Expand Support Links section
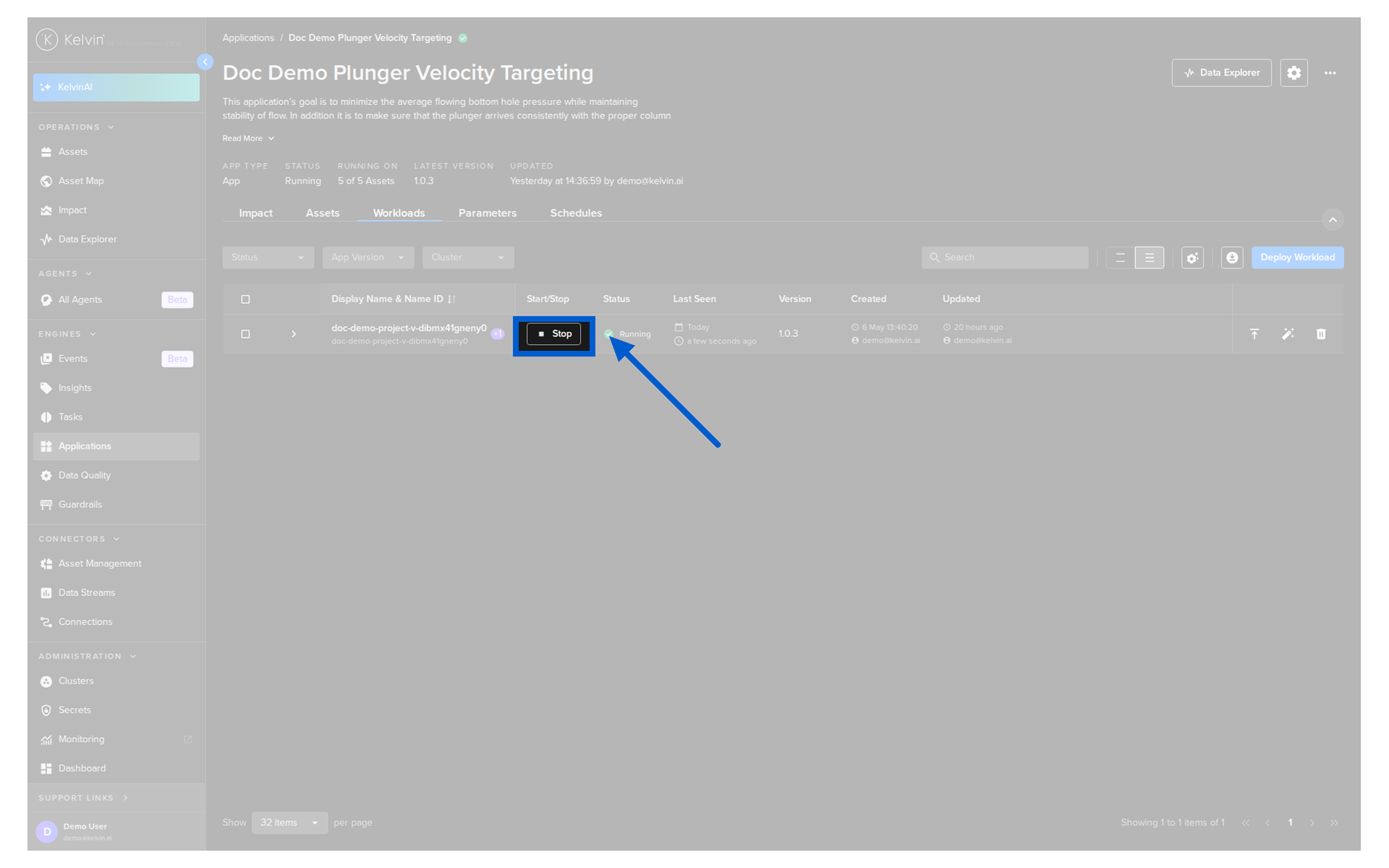 [83, 798]
